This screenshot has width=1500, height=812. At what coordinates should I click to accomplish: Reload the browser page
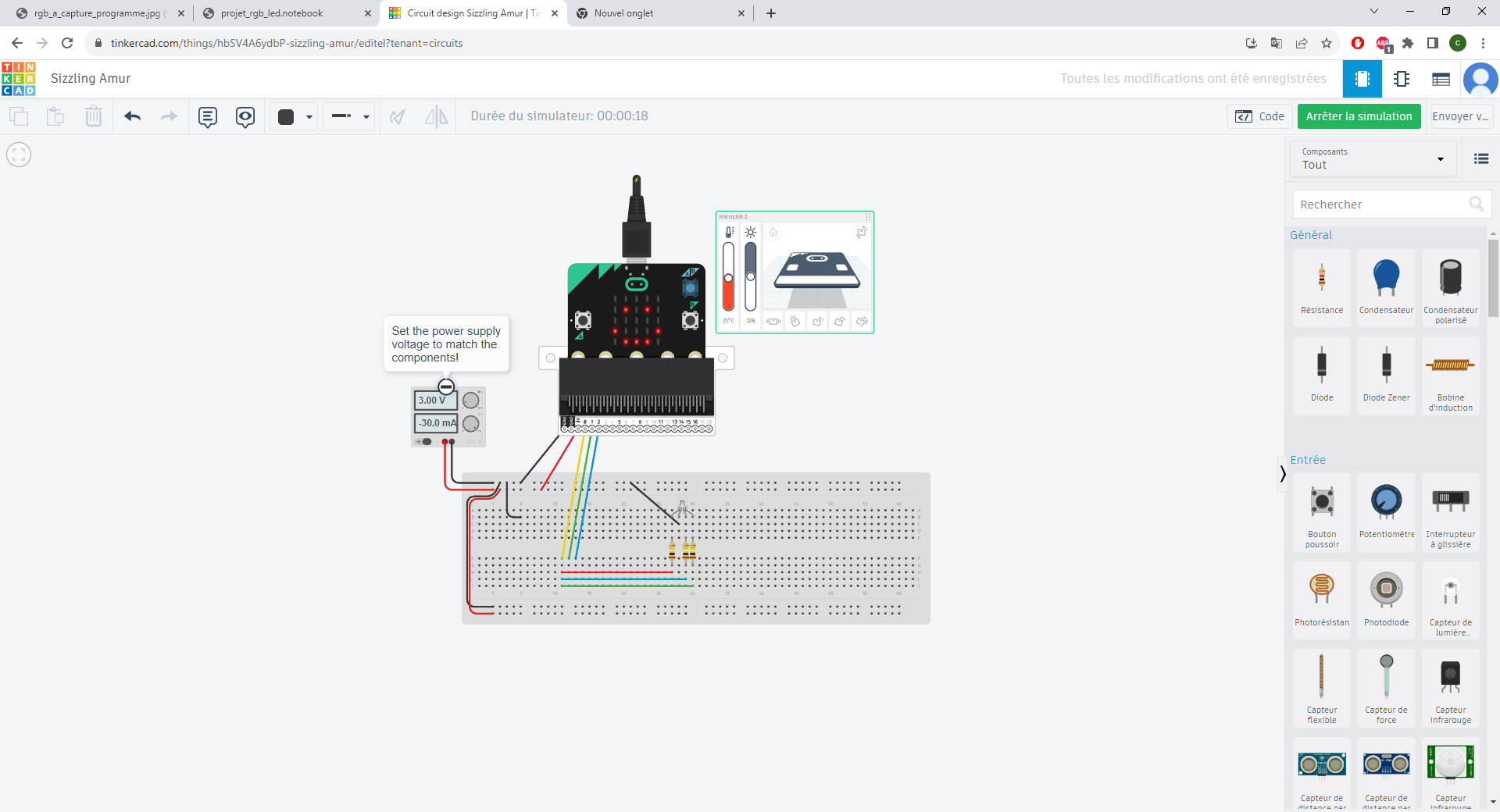pos(67,43)
